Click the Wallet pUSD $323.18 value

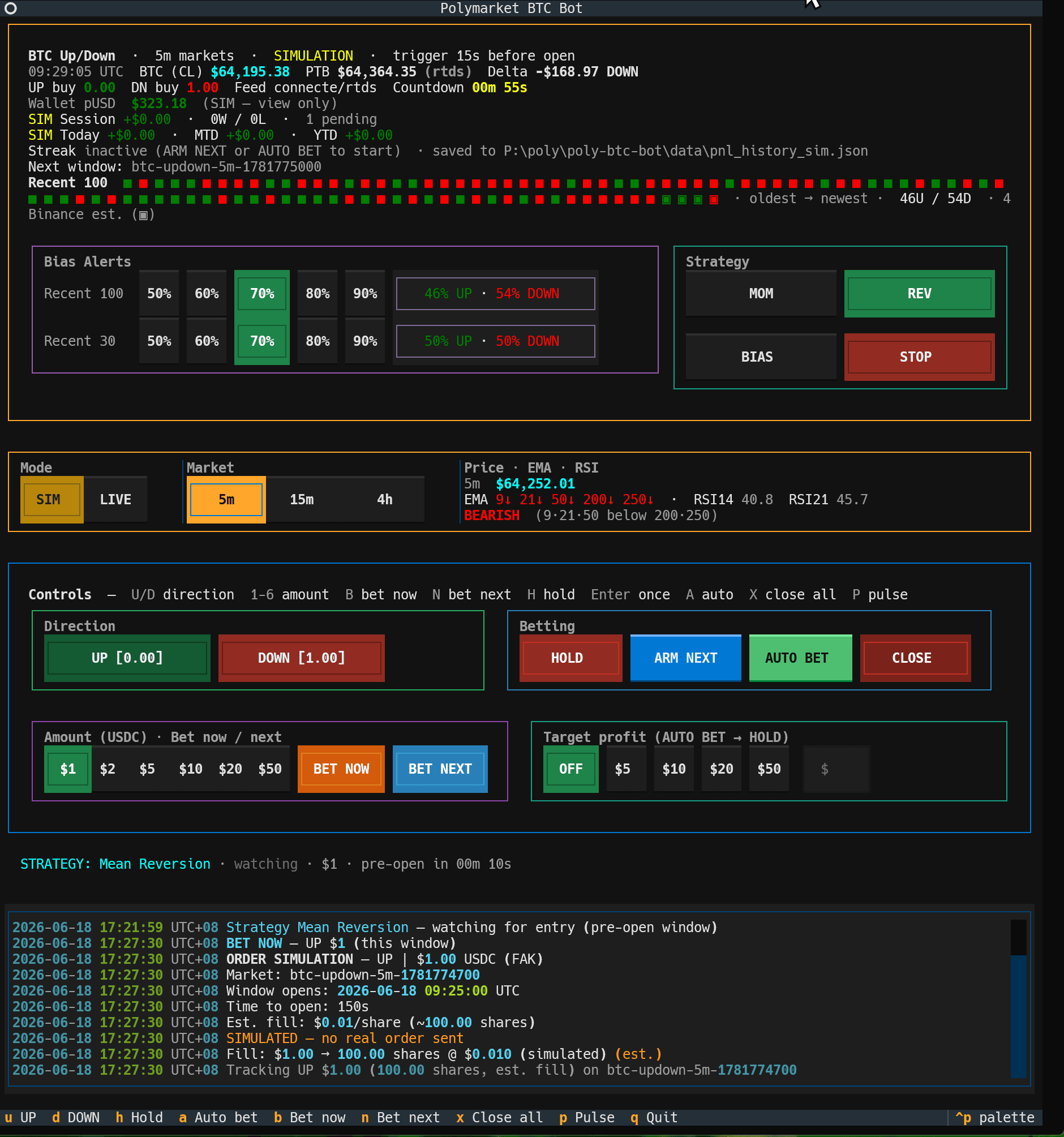click(159, 104)
